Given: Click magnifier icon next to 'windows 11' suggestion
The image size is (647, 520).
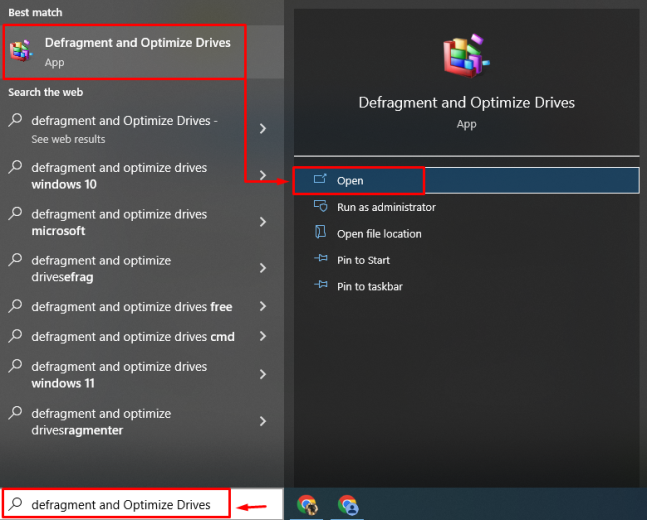Looking at the screenshot, I should coord(15,365).
